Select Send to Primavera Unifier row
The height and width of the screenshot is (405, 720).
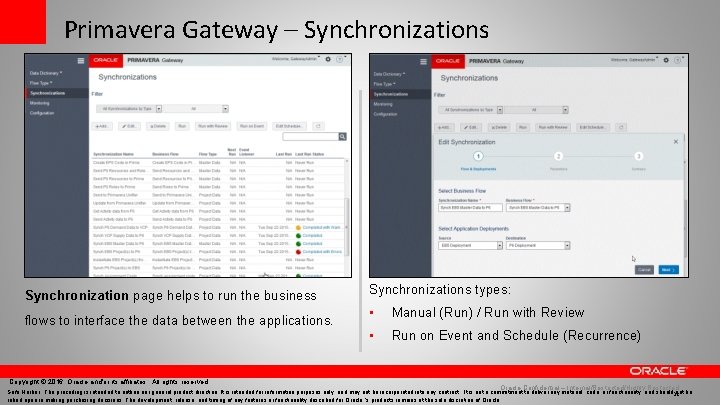(218, 195)
